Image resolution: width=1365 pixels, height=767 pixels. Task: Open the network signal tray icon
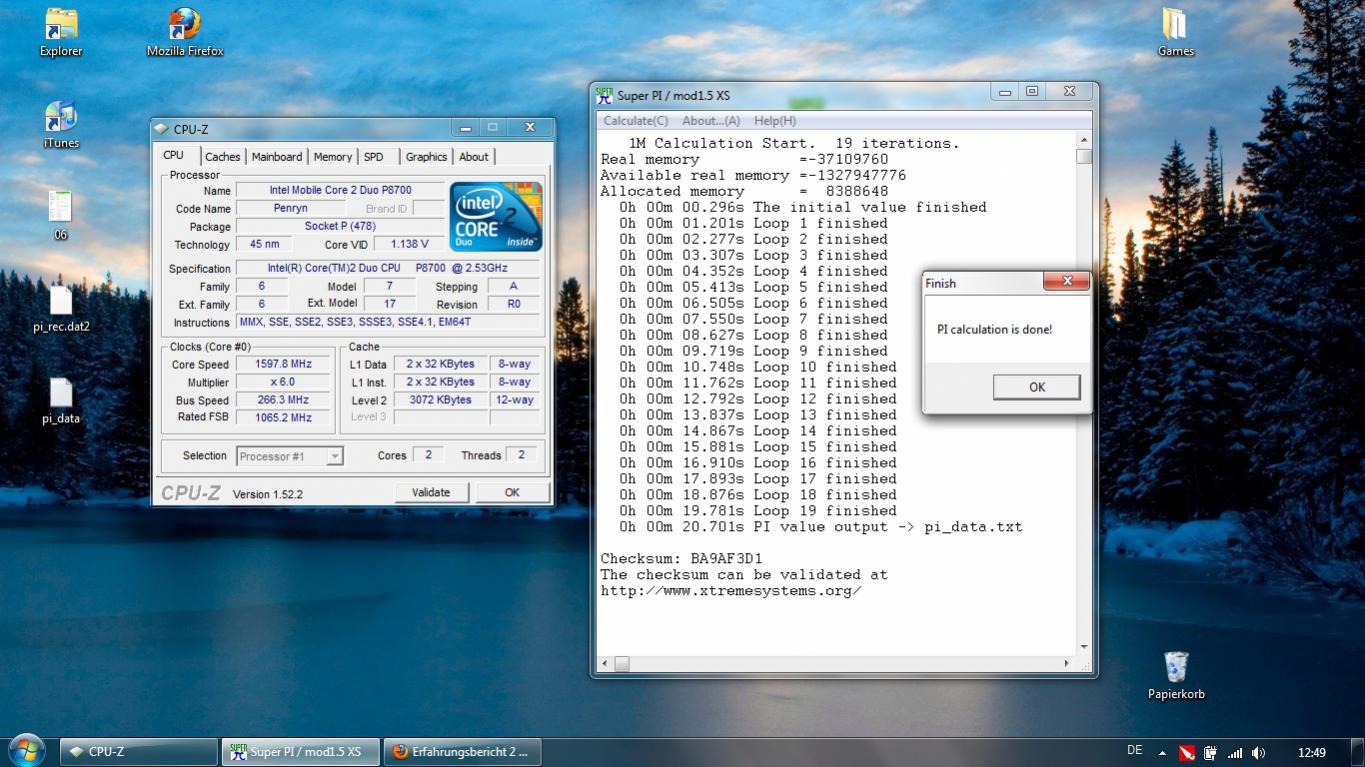1235,753
